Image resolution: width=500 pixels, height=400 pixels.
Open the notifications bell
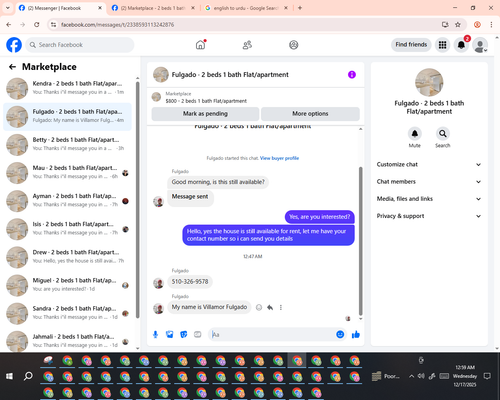point(461,45)
